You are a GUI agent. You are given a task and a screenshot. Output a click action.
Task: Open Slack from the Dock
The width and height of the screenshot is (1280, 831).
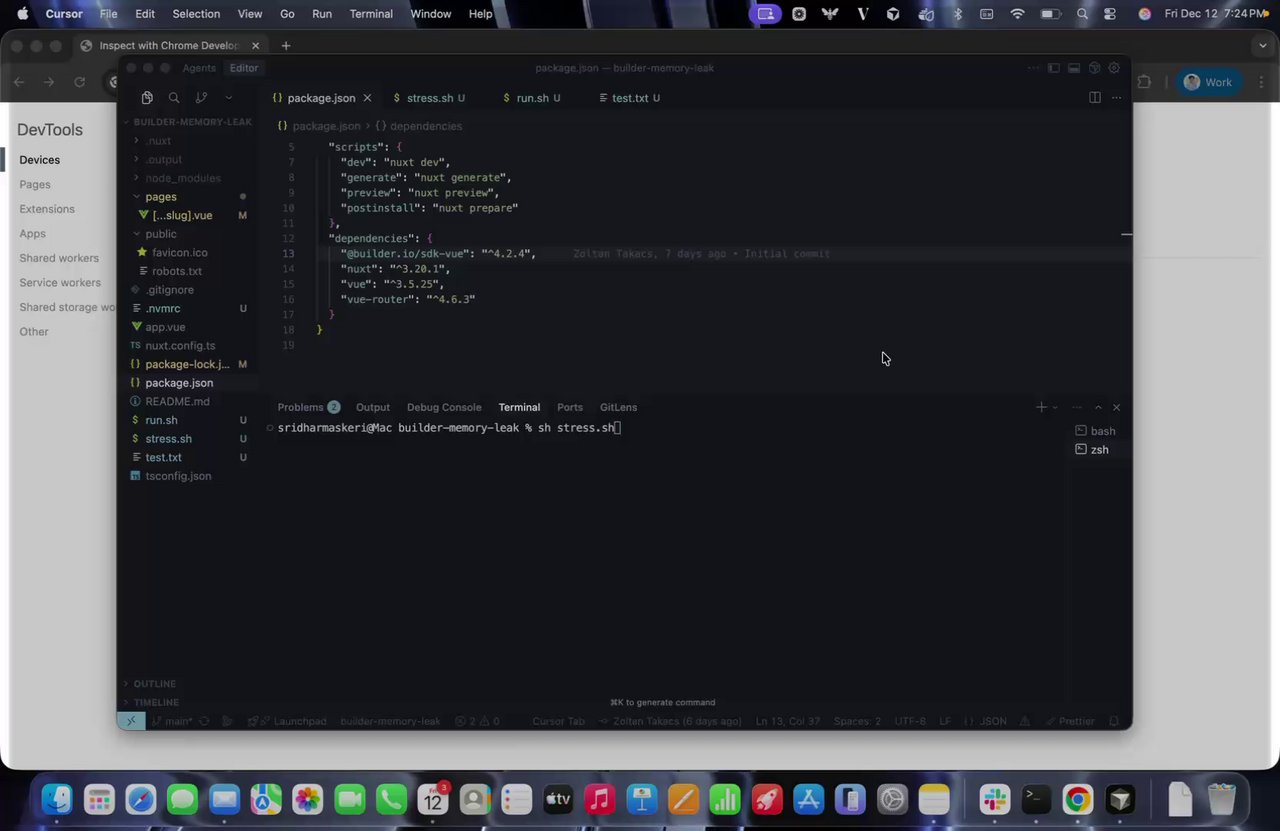[995, 799]
